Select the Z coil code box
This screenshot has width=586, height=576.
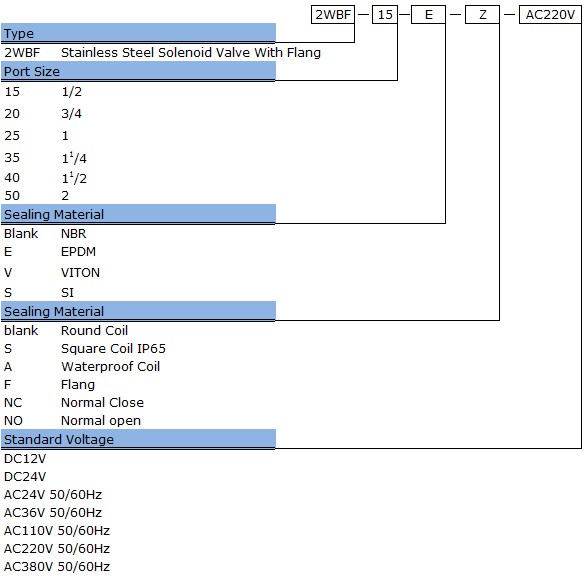pos(482,15)
